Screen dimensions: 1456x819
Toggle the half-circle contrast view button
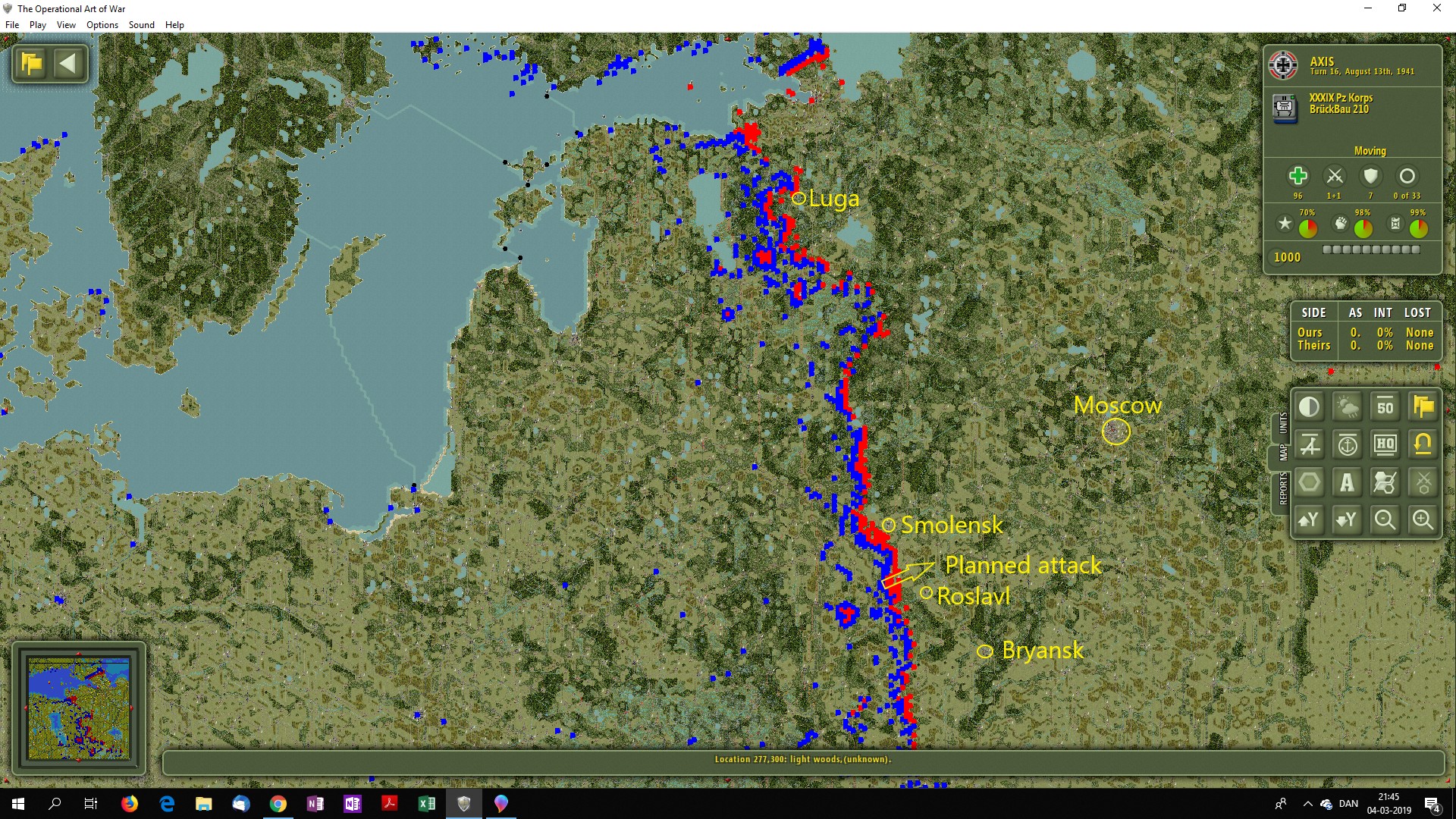(1310, 407)
